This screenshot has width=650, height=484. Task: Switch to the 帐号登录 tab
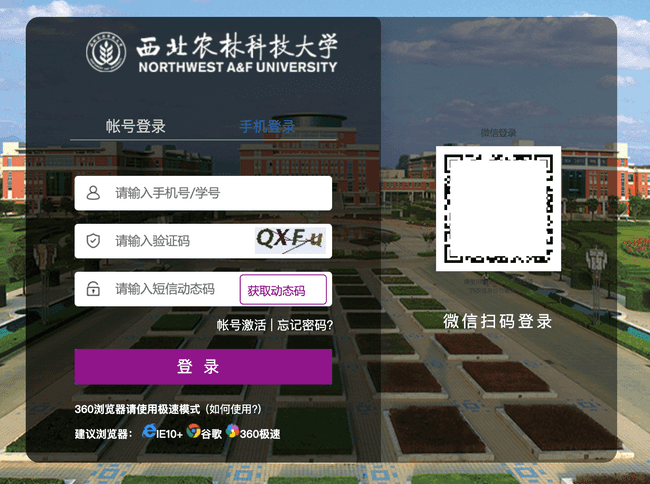point(136,126)
